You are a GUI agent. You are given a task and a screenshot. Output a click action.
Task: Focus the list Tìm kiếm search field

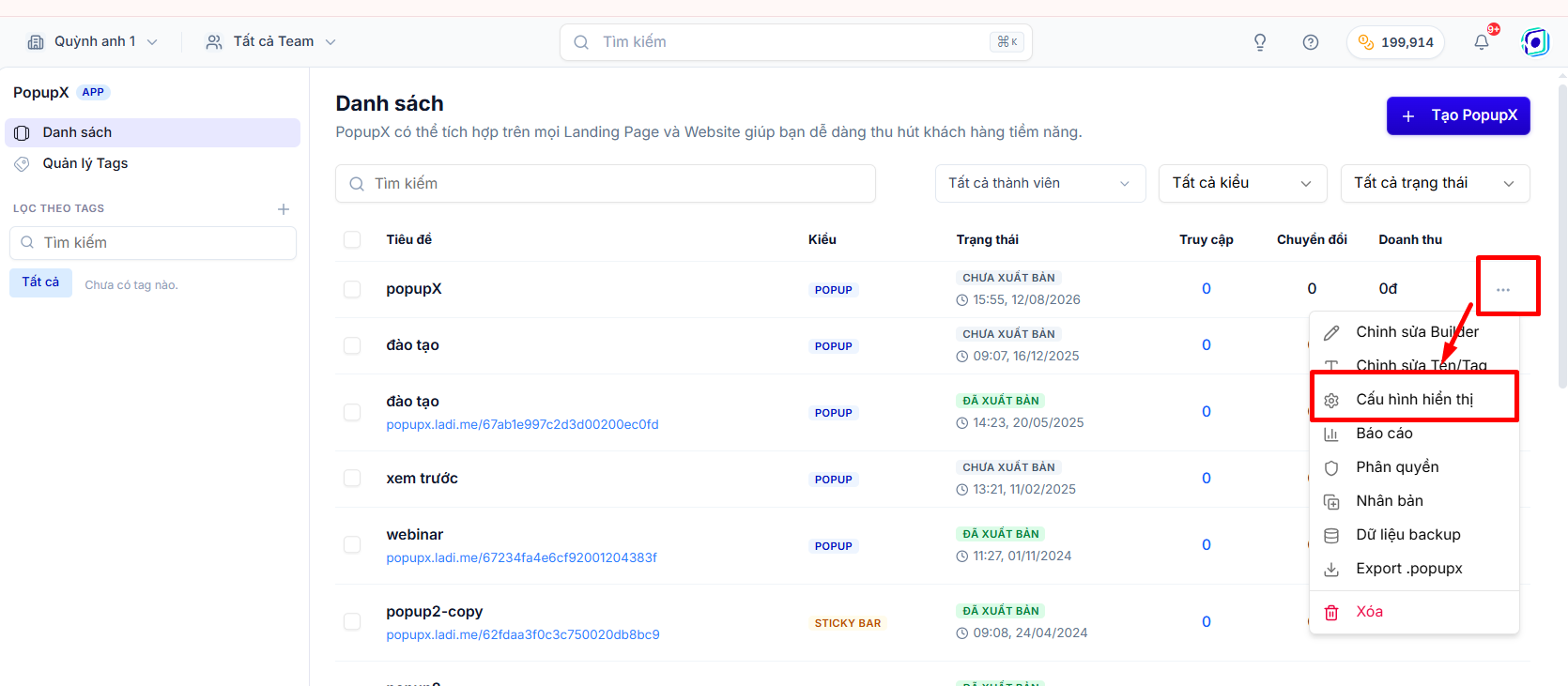[606, 183]
